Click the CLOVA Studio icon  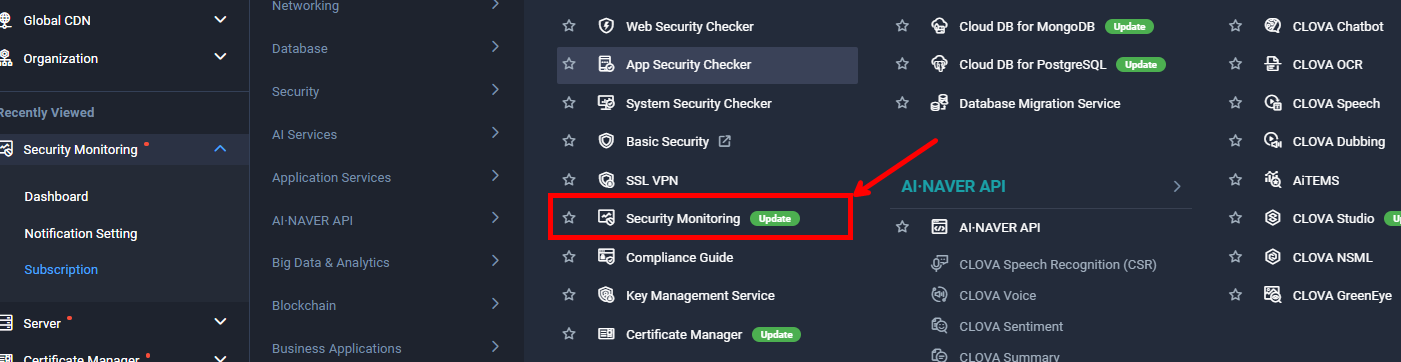coord(1273,218)
